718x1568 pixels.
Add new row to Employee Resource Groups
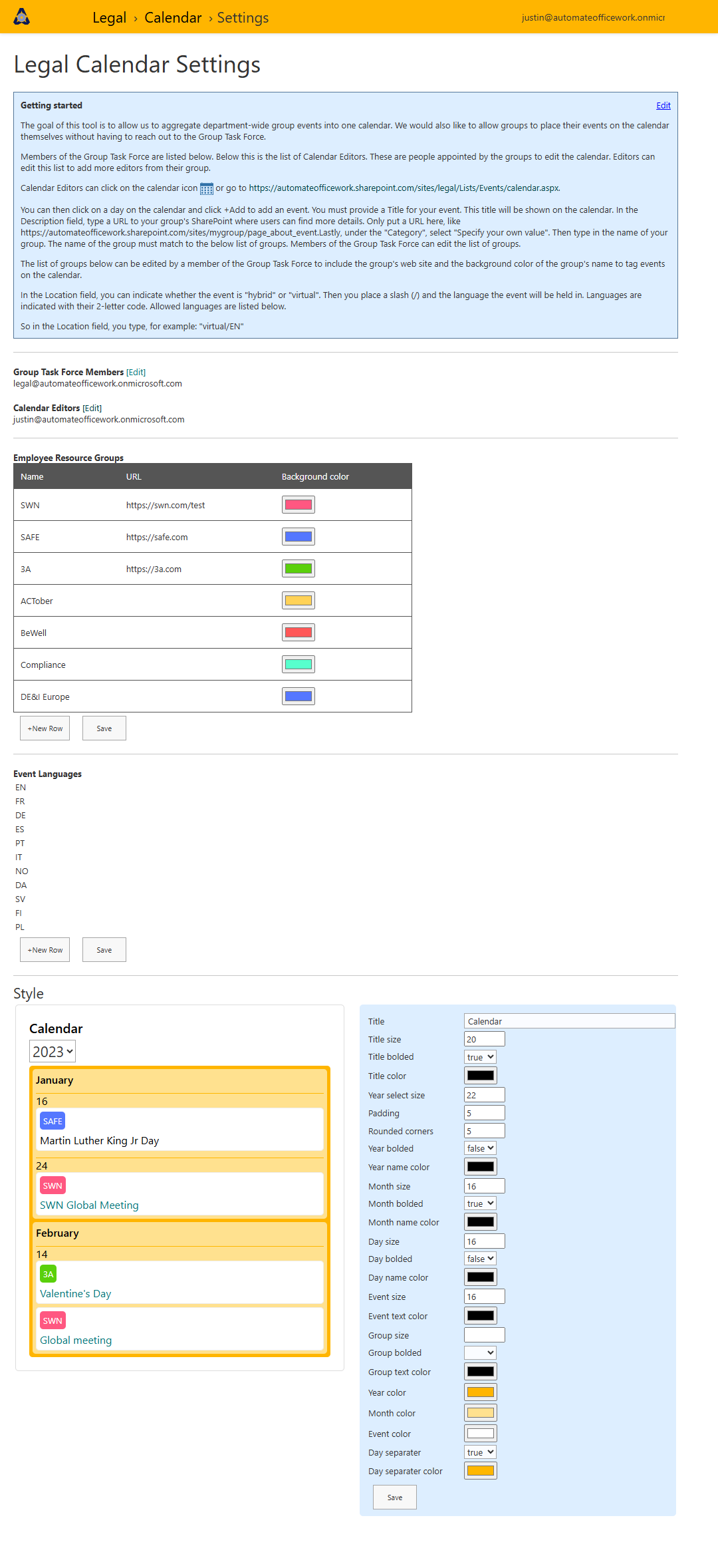(45, 728)
